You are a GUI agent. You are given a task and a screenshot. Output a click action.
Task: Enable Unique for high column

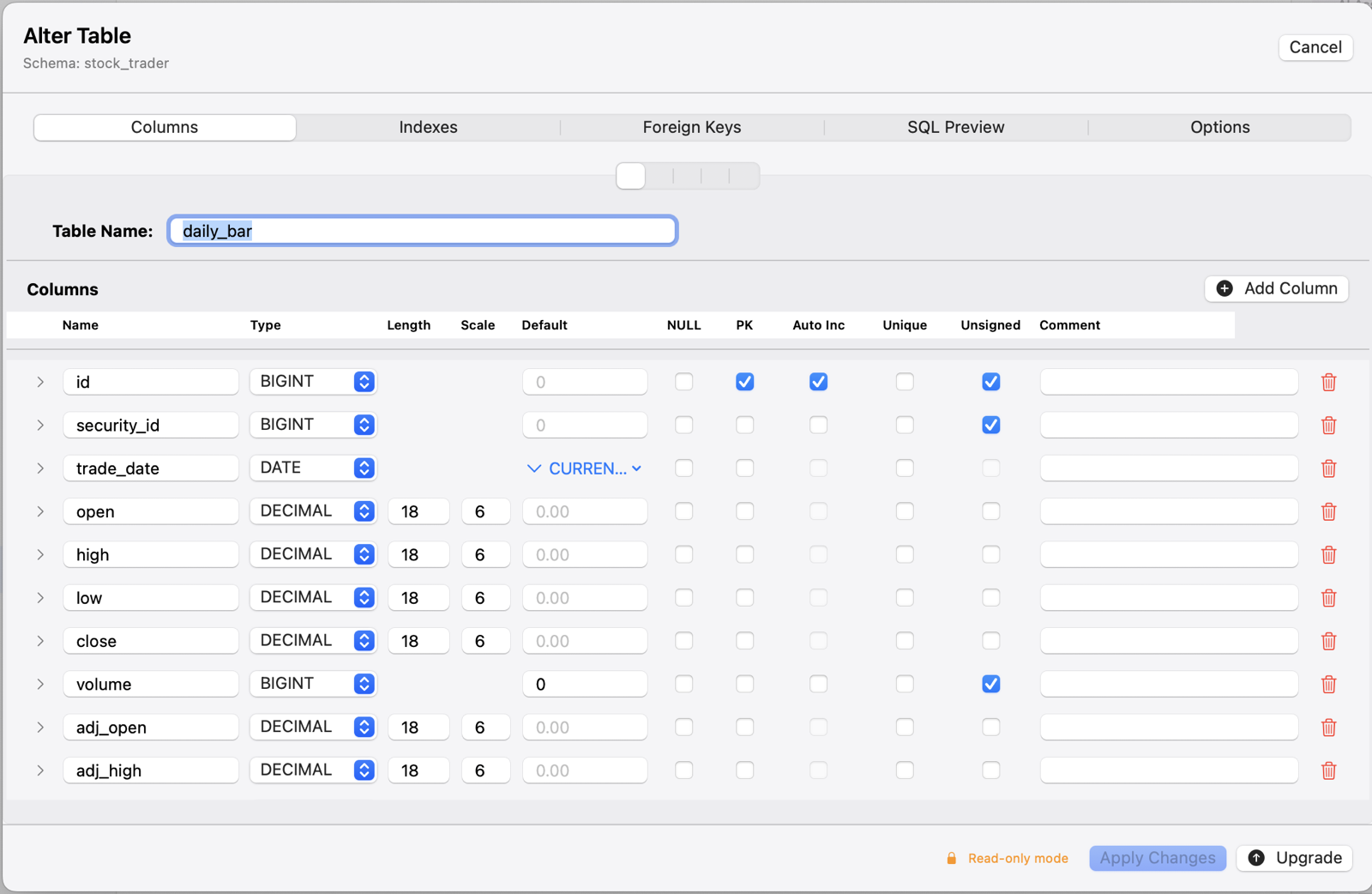click(905, 554)
